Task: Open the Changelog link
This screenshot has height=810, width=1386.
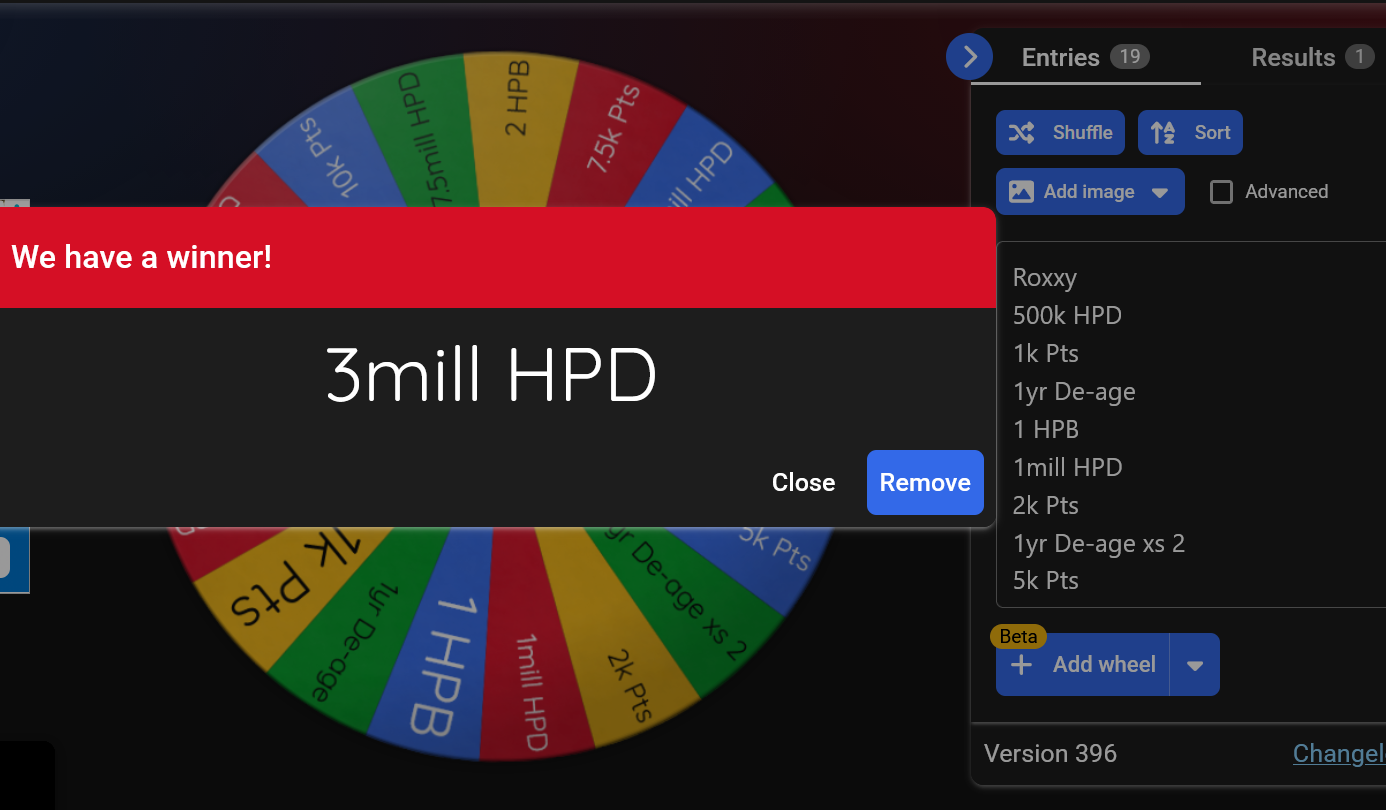Action: pyautogui.click(x=1339, y=753)
